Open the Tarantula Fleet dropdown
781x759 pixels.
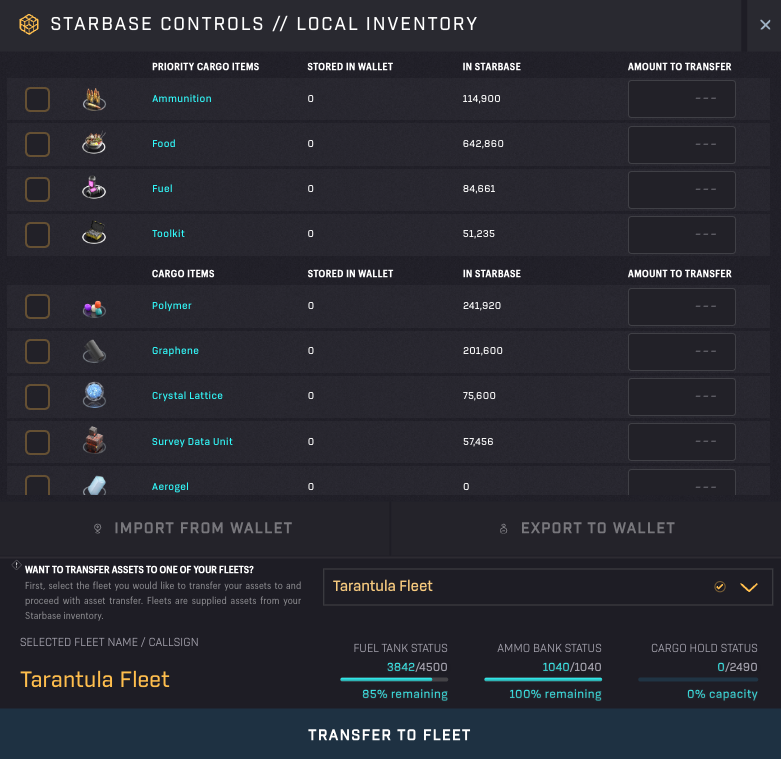coord(548,587)
